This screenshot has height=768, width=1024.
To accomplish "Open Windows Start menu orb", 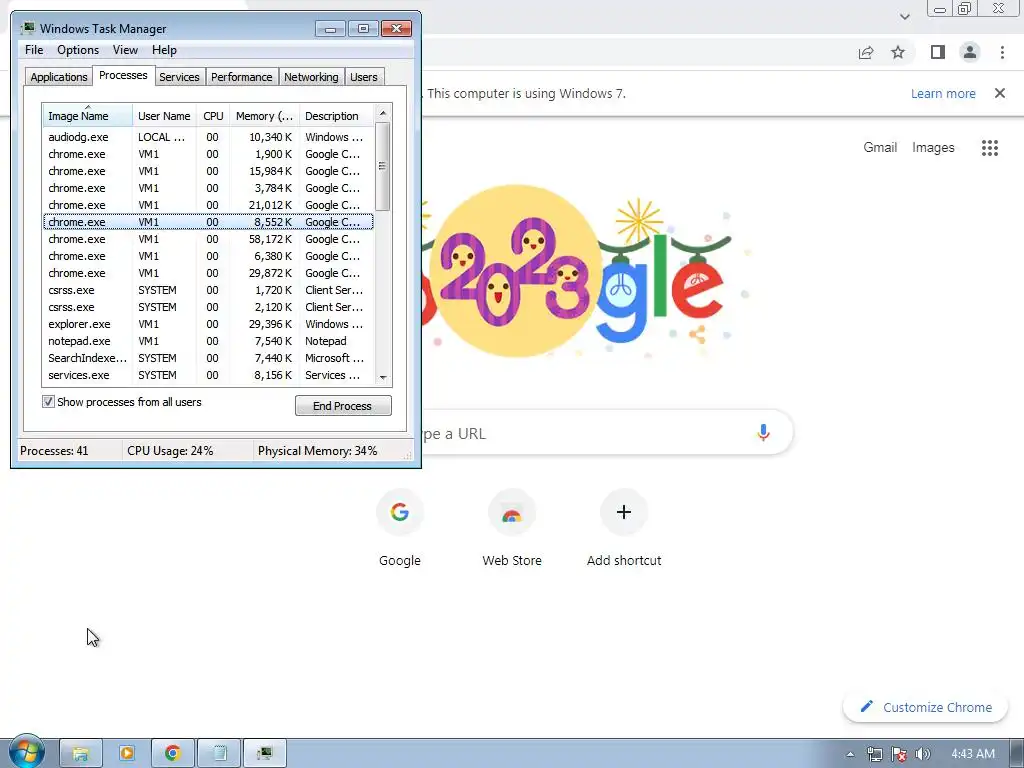I will 26,752.
